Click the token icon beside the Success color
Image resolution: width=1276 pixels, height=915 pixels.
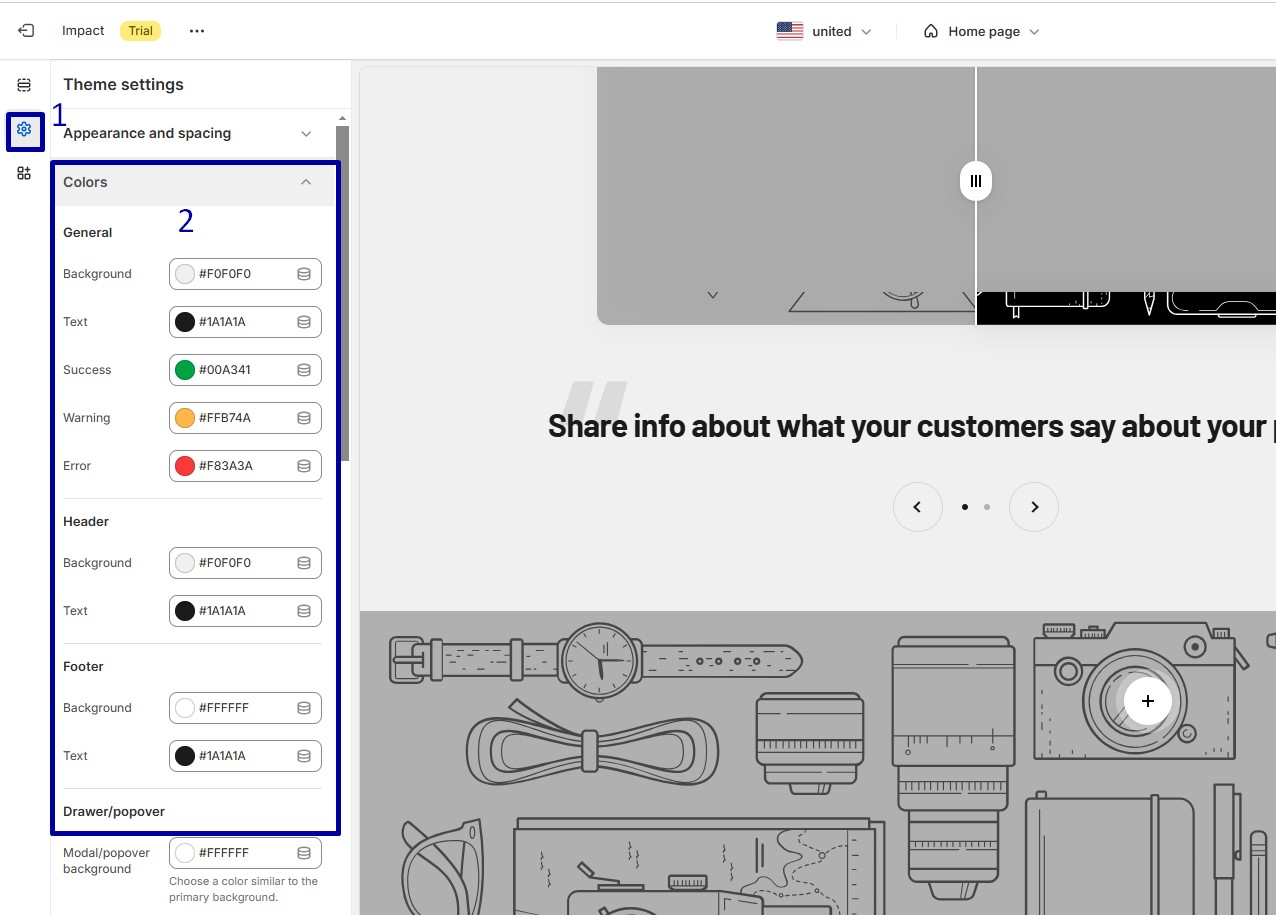click(x=303, y=369)
